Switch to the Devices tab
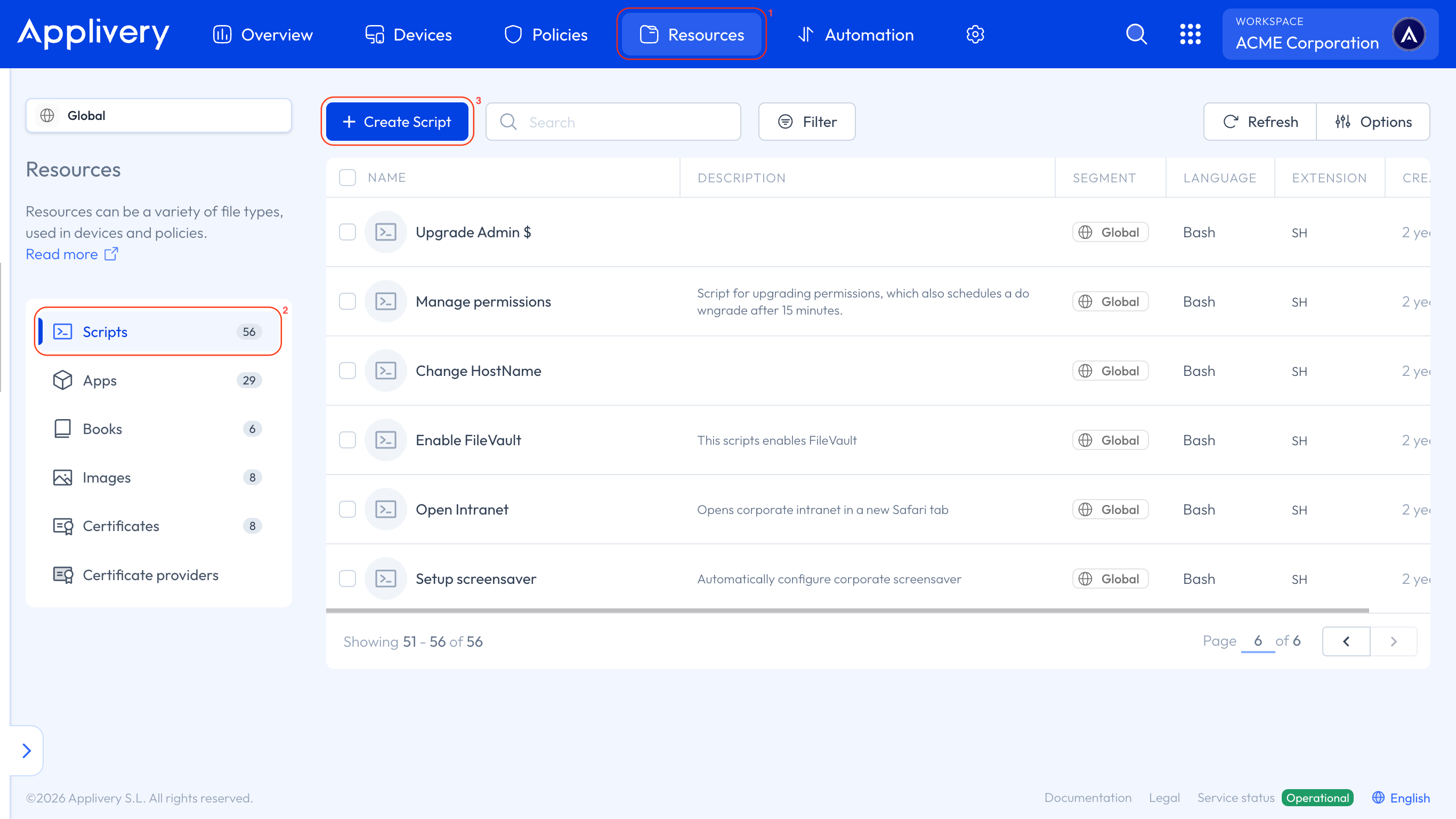The image size is (1456, 819). click(x=408, y=35)
